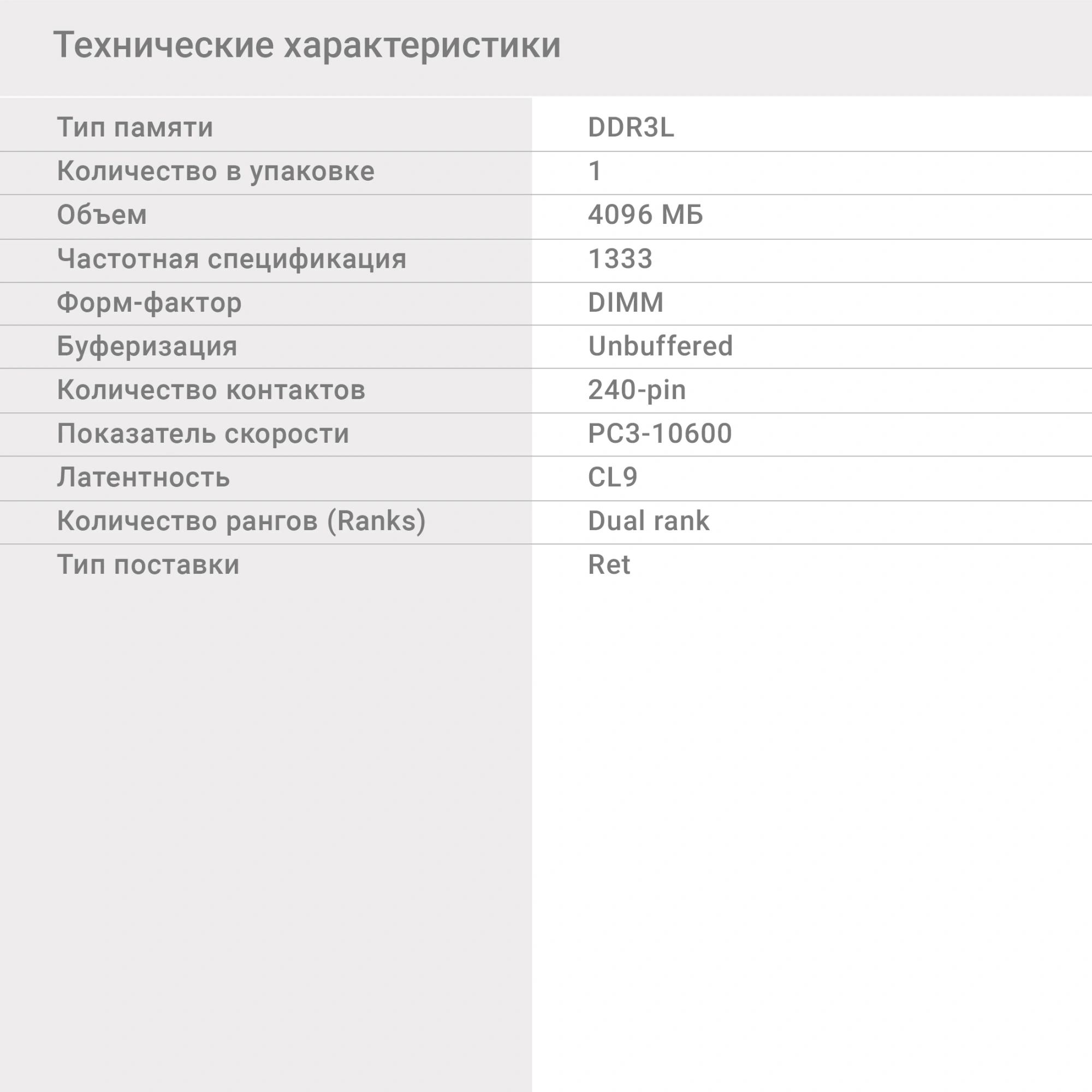This screenshot has height=1092, width=1092.
Task: Click the 'Форм-фактор' label
Action: tap(149, 303)
